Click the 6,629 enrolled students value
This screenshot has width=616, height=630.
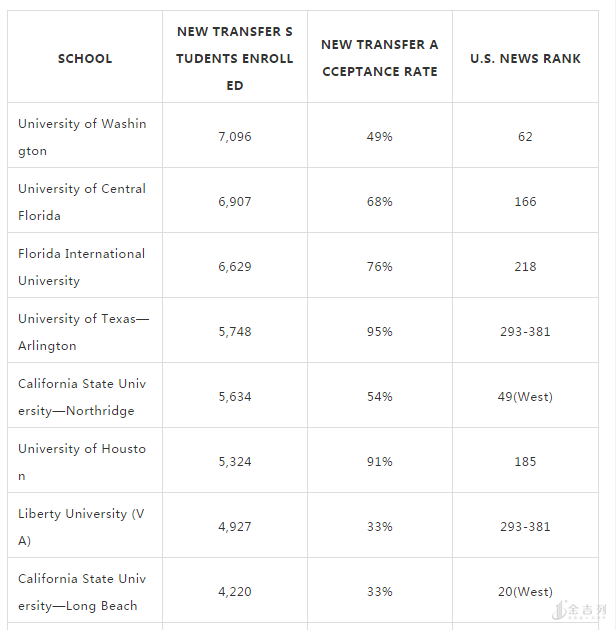coord(235,266)
